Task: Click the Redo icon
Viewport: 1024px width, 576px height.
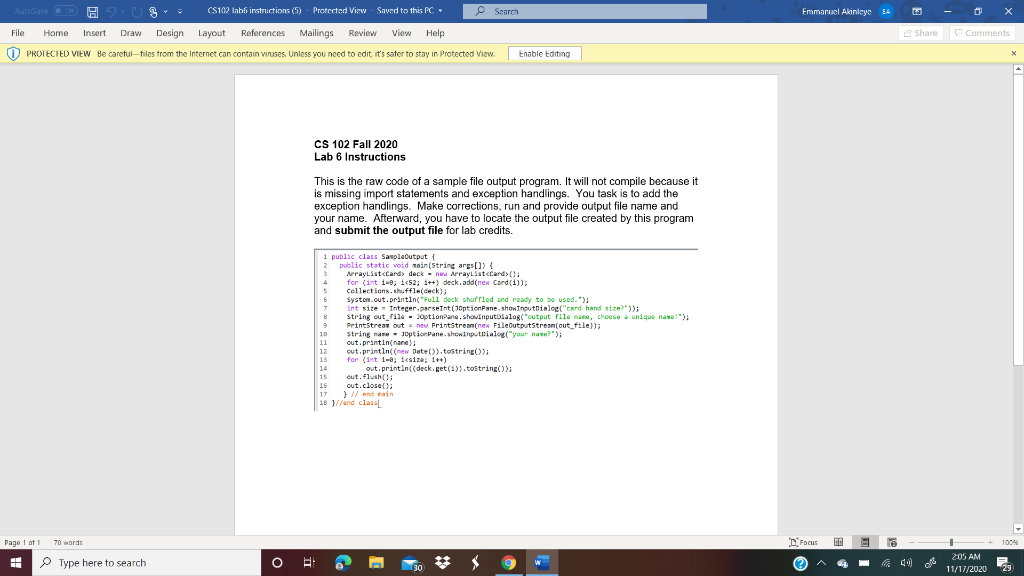Action: tap(137, 11)
